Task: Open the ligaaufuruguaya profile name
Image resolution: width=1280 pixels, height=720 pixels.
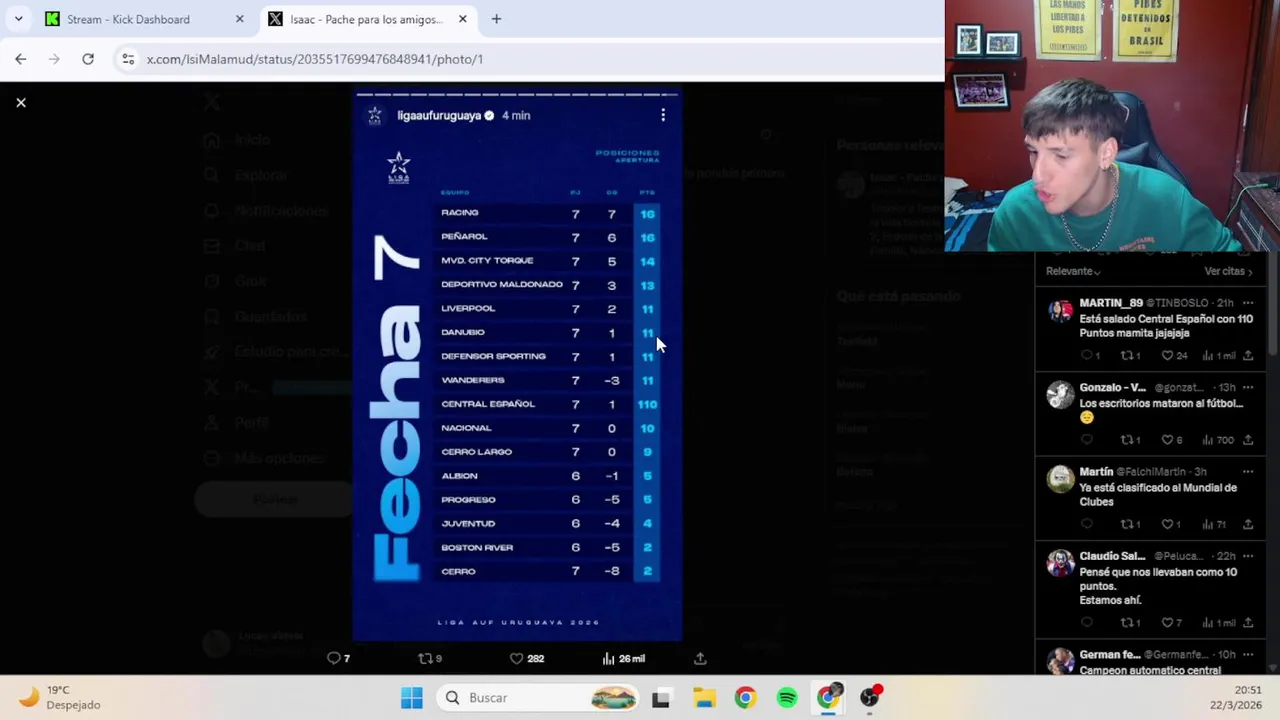Action: (x=439, y=116)
